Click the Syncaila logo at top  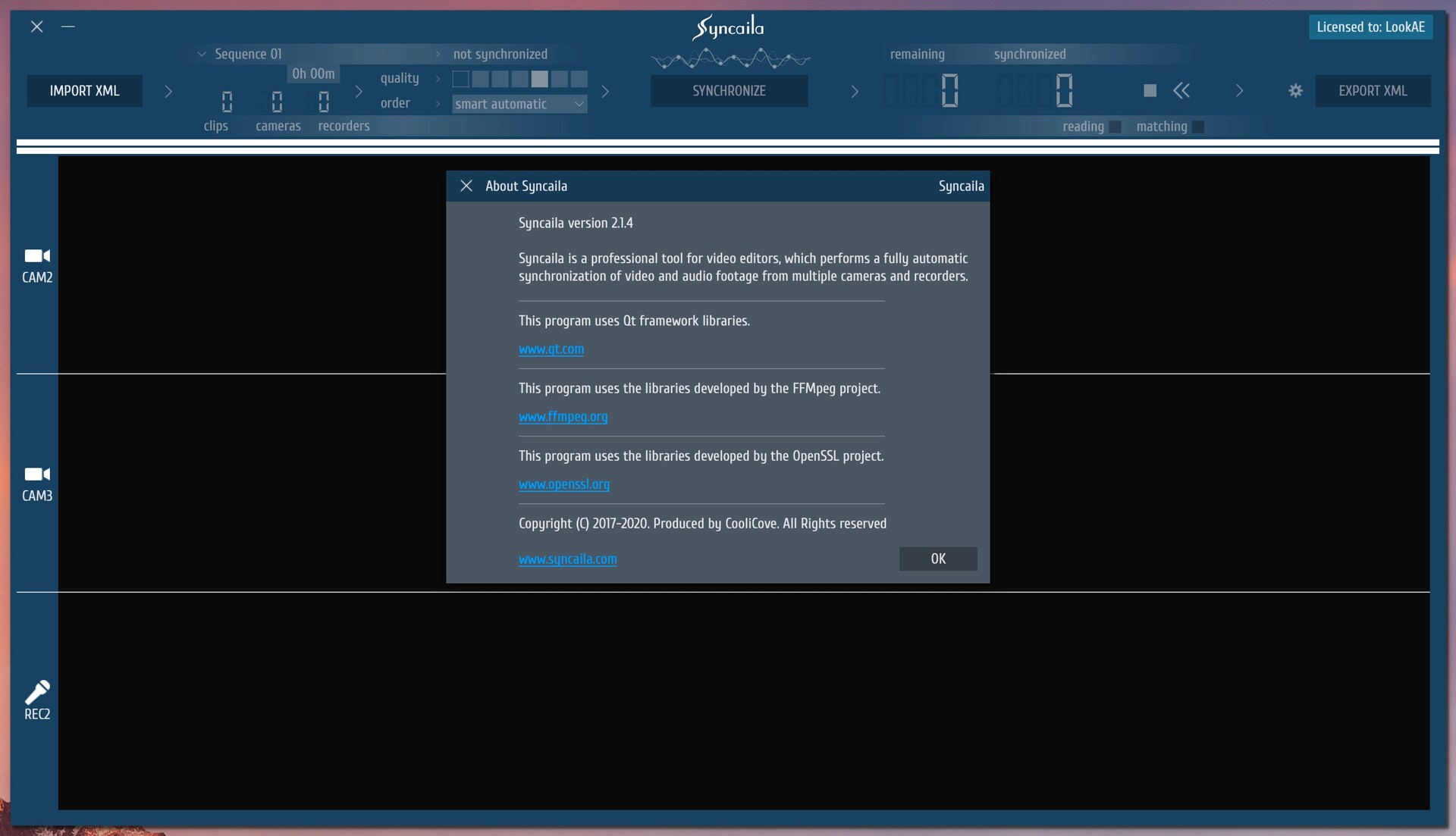[728, 28]
